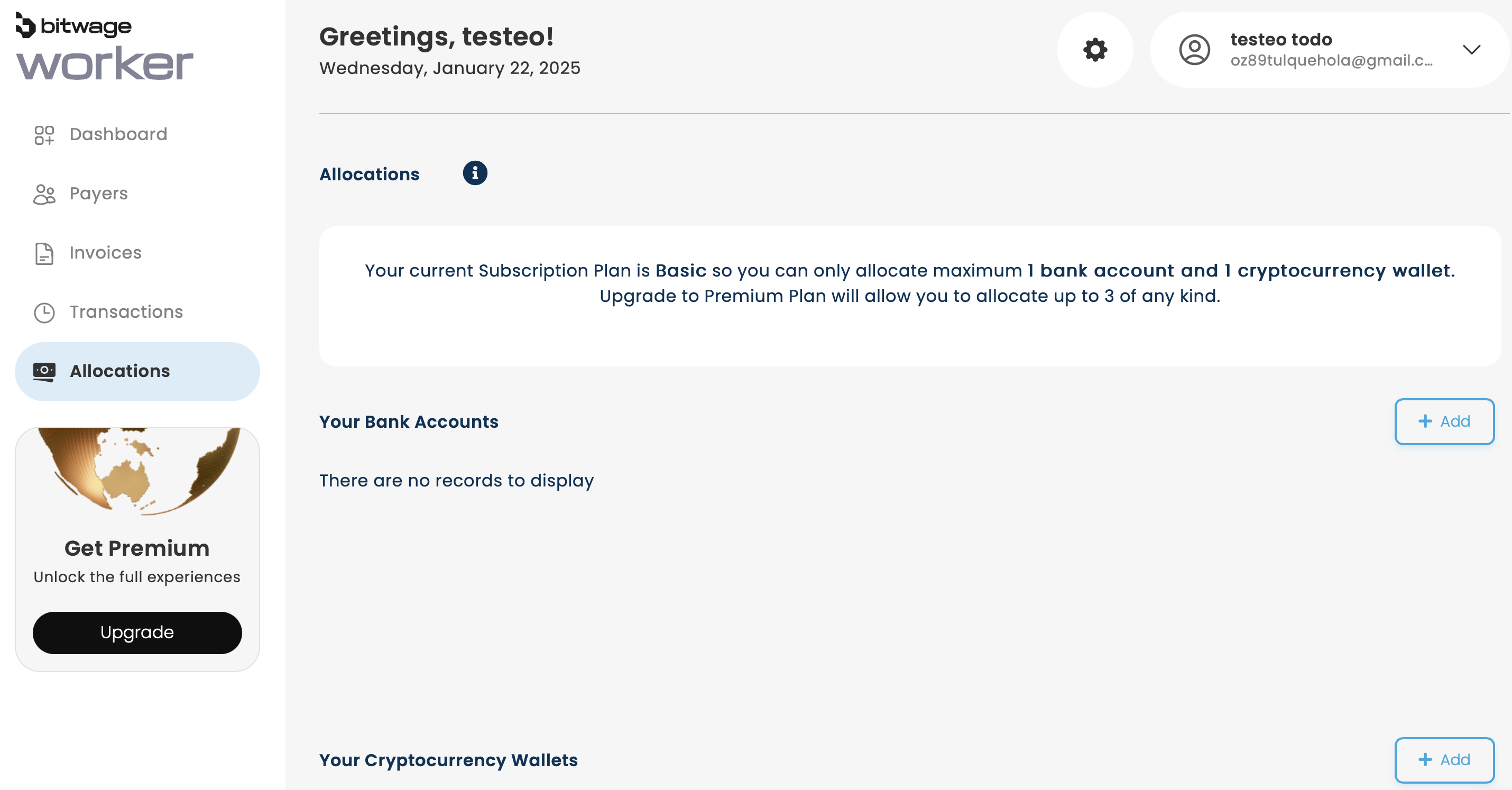1512x790 pixels.
Task: Click the Allocations info icon
Action: (475, 173)
